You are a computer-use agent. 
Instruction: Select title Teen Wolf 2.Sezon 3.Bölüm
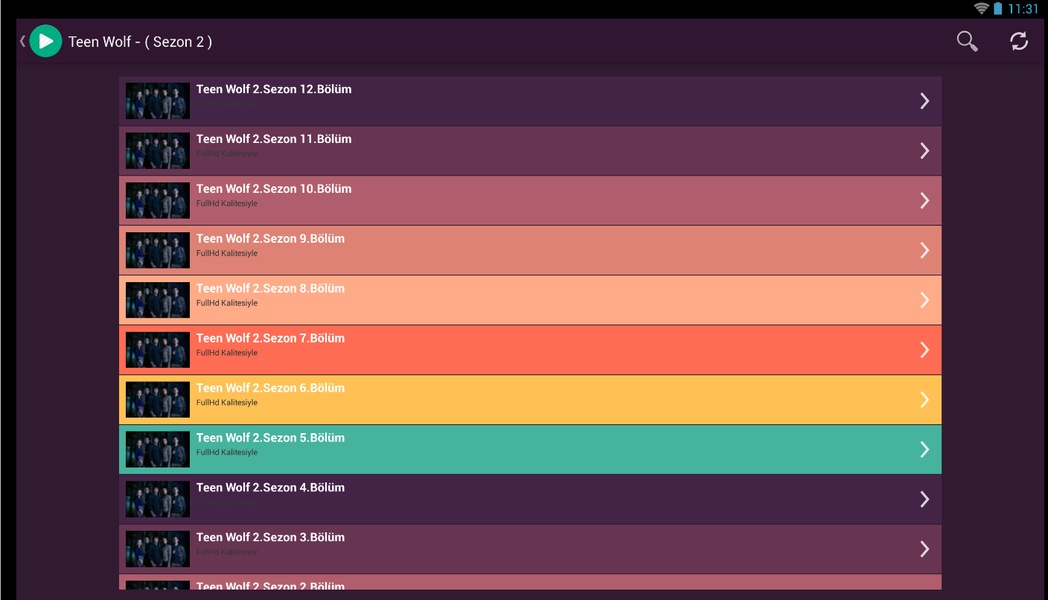pyautogui.click(x=270, y=537)
